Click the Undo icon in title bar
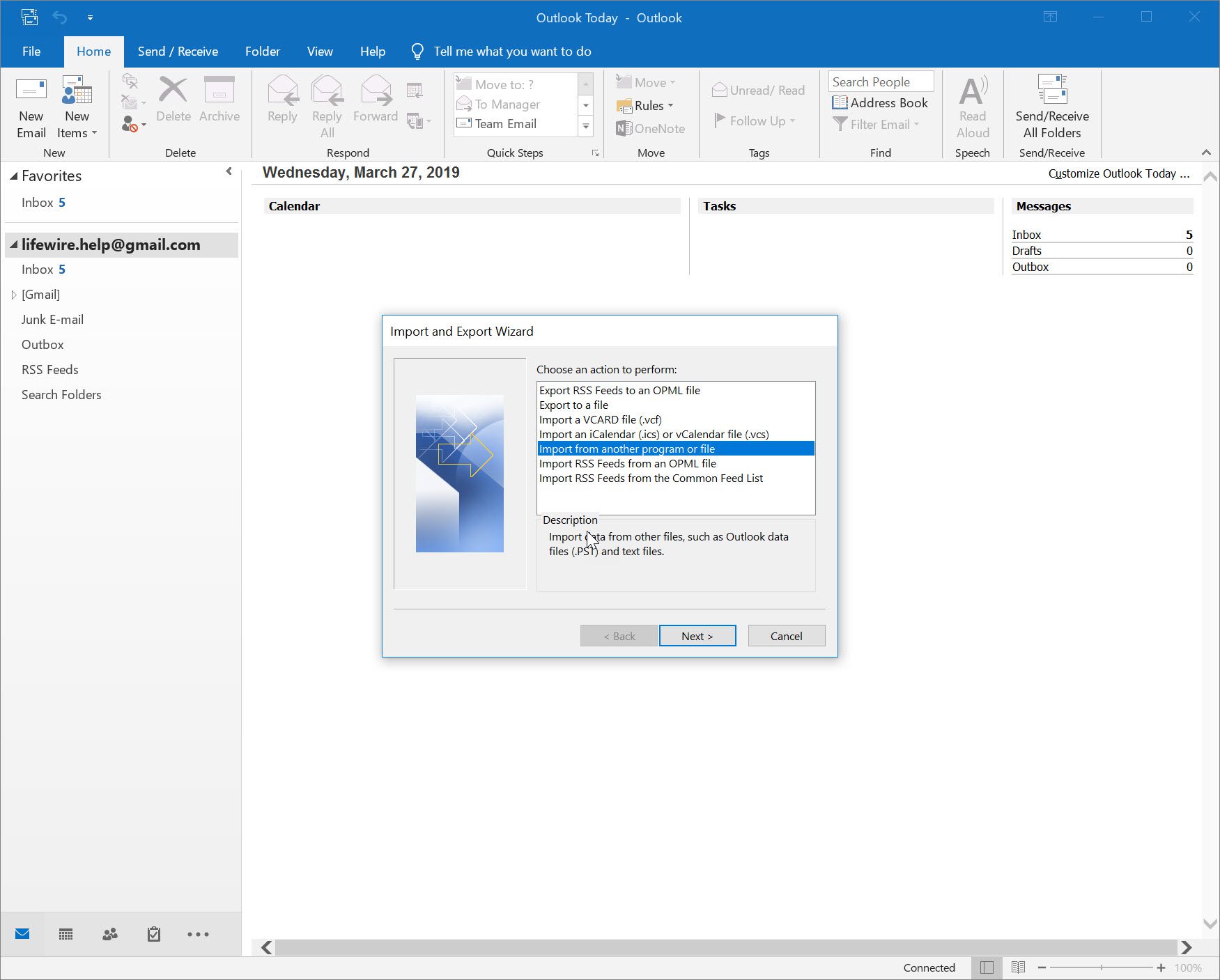Image resolution: width=1220 pixels, height=980 pixels. [60, 17]
